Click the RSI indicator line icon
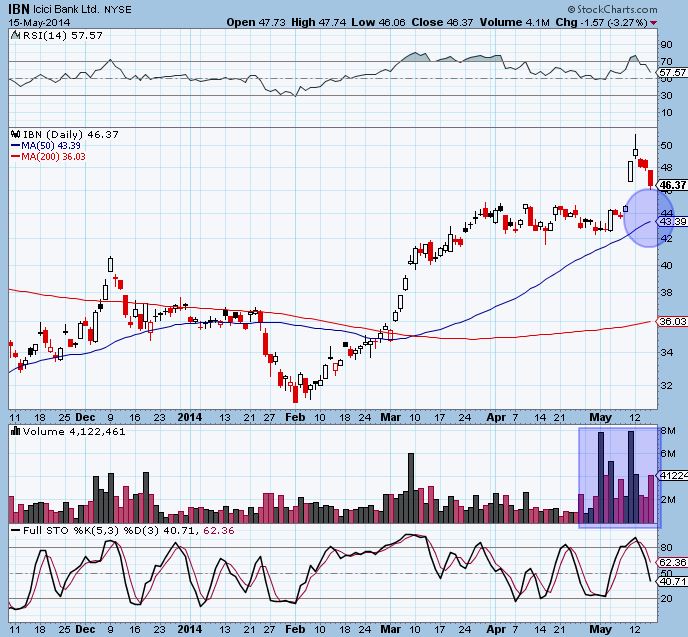 coord(15,35)
